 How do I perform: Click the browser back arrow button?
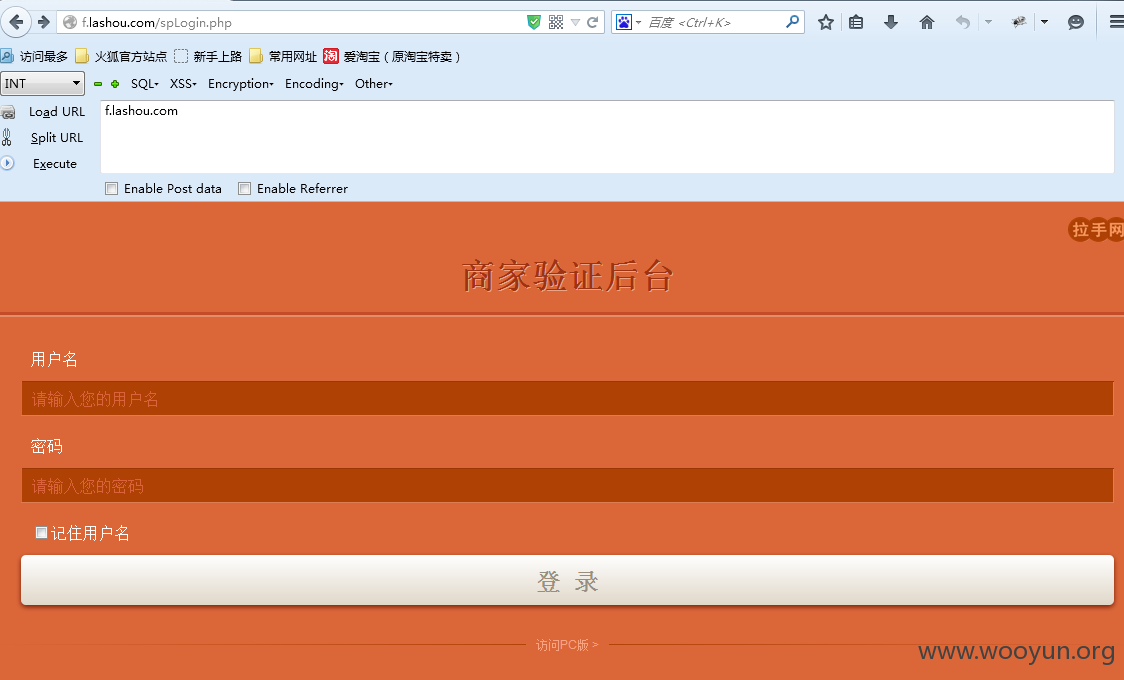tap(16, 22)
